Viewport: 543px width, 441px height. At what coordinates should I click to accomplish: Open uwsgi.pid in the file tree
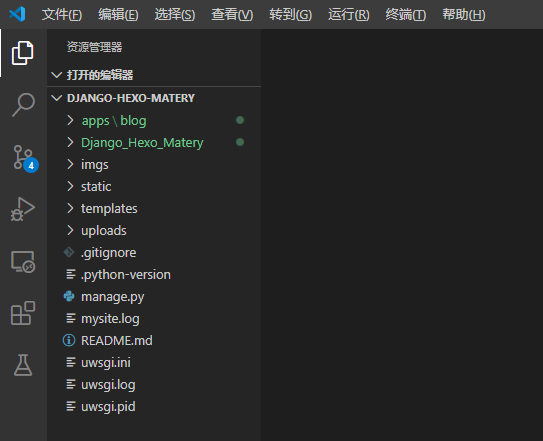click(108, 407)
